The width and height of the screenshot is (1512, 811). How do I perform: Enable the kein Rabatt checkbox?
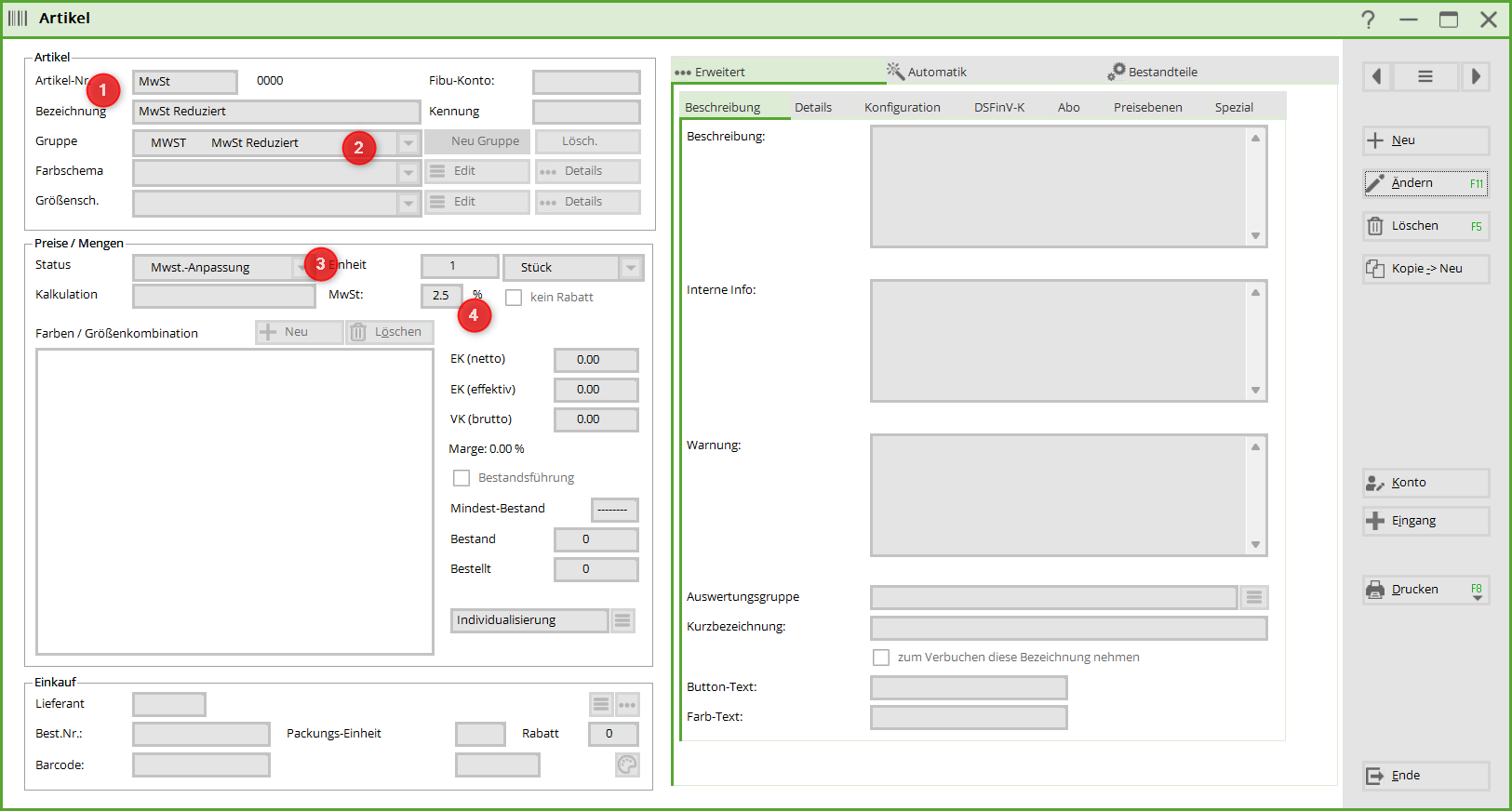(x=514, y=298)
